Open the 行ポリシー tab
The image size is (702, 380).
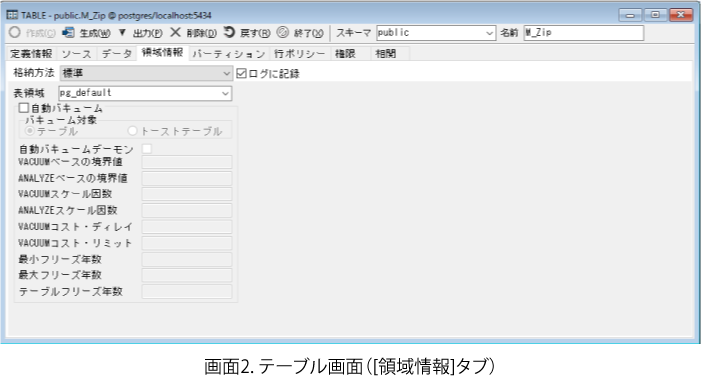300,54
